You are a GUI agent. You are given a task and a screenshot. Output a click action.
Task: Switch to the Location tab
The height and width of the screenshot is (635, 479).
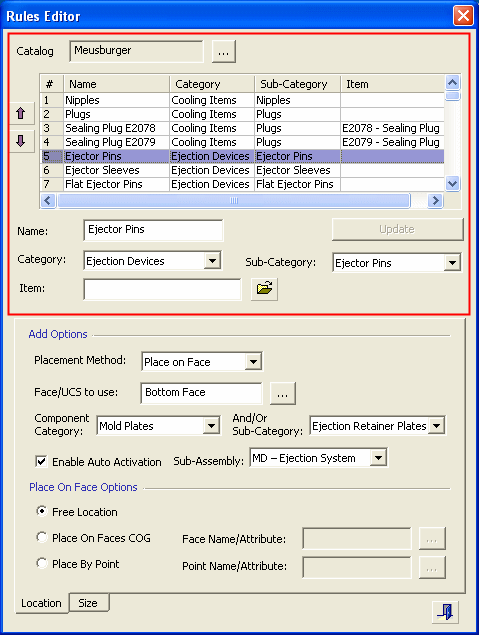[41, 603]
